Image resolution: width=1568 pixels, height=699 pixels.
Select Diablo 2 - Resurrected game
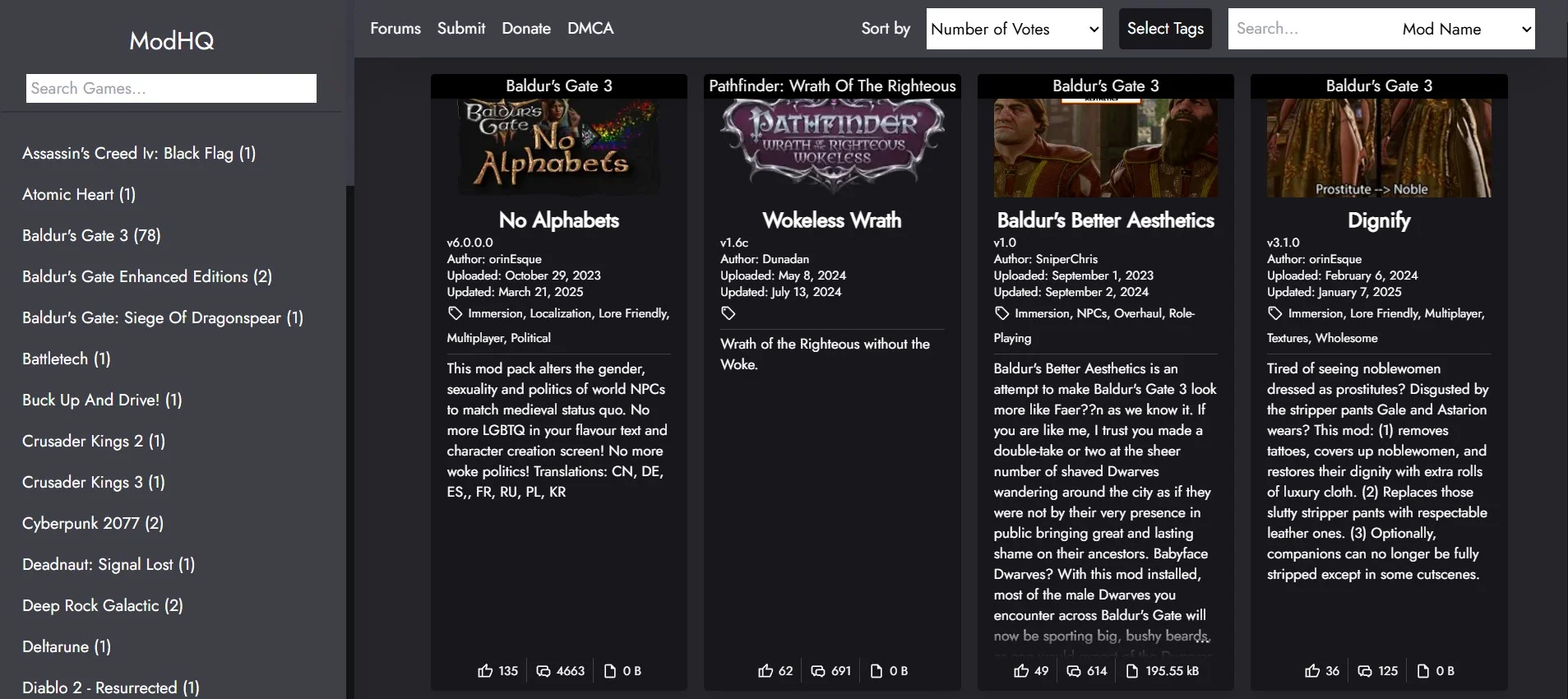pyautogui.click(x=111, y=687)
